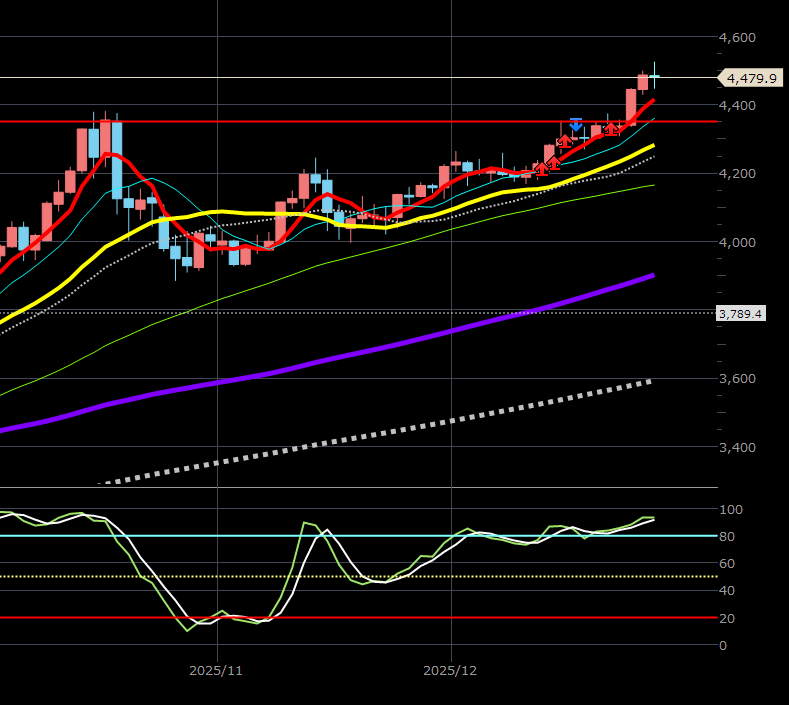The height and width of the screenshot is (705, 789).
Task: Click the 3,400 price axis label
Action: point(737,447)
